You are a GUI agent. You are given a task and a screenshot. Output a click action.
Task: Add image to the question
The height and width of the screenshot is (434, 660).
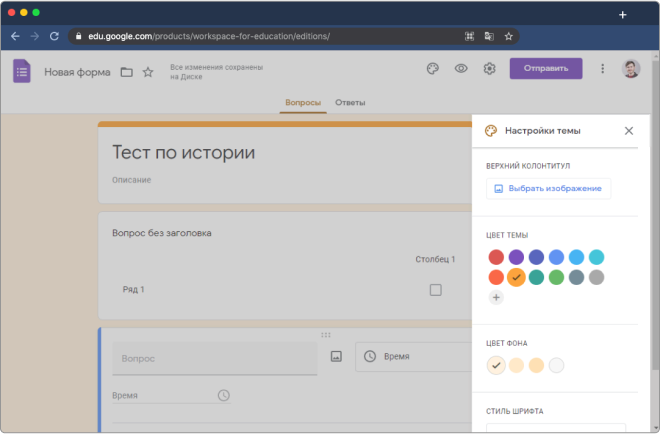coord(336,357)
